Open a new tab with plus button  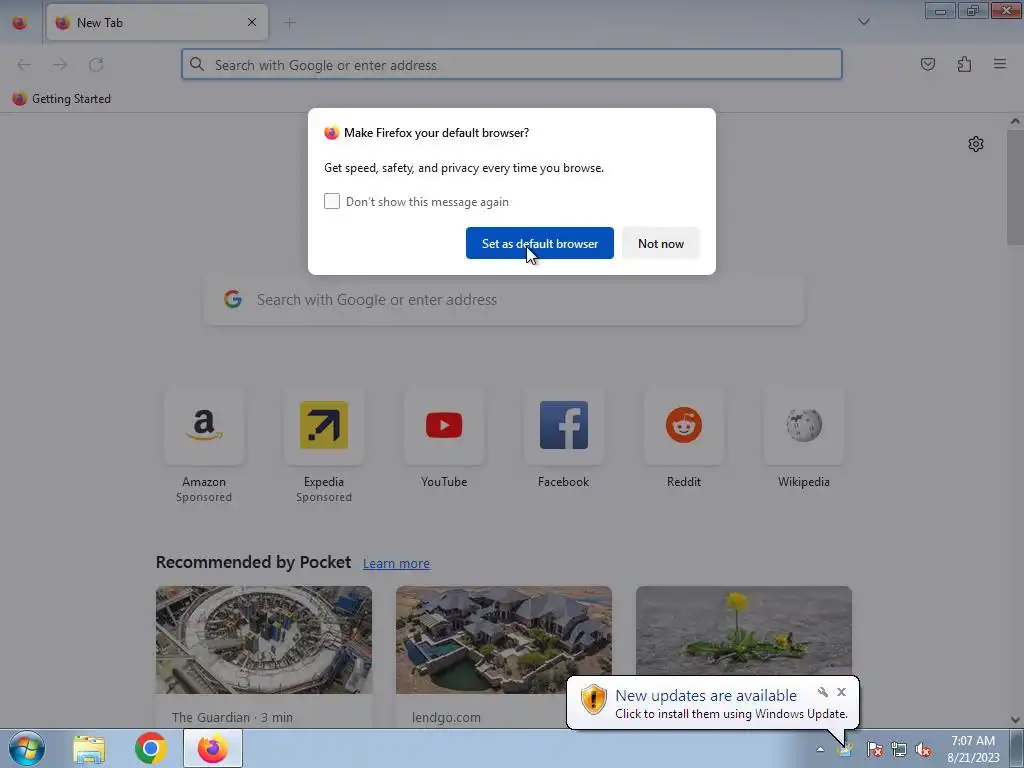click(x=290, y=23)
